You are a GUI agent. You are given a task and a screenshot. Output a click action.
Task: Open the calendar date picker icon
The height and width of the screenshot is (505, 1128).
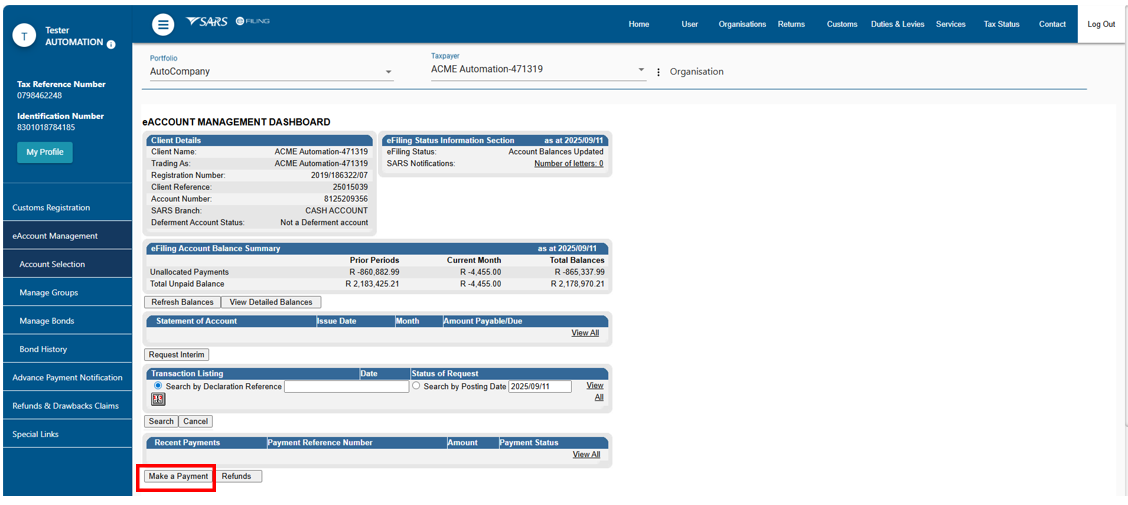point(158,400)
